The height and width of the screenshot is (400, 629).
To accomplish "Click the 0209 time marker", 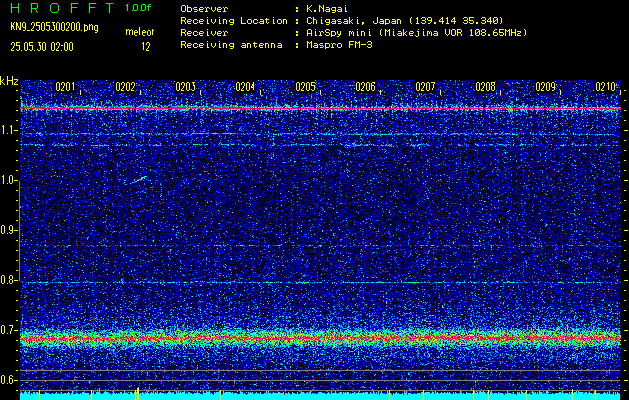I will (x=546, y=87).
